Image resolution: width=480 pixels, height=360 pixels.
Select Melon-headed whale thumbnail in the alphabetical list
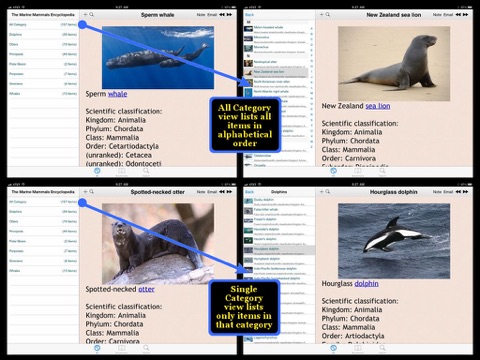pos(248,29)
